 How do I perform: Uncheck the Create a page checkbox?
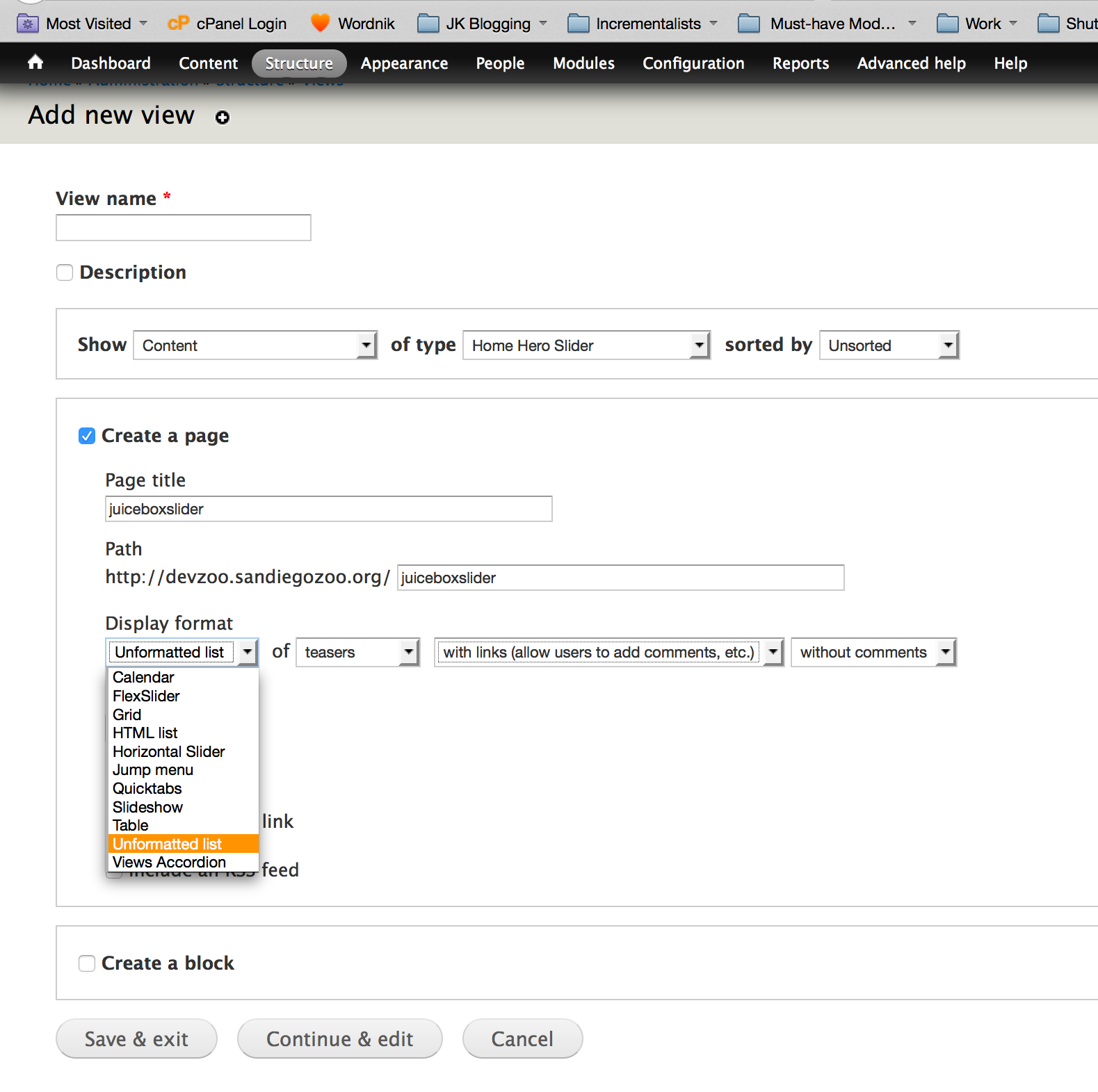pos(87,436)
